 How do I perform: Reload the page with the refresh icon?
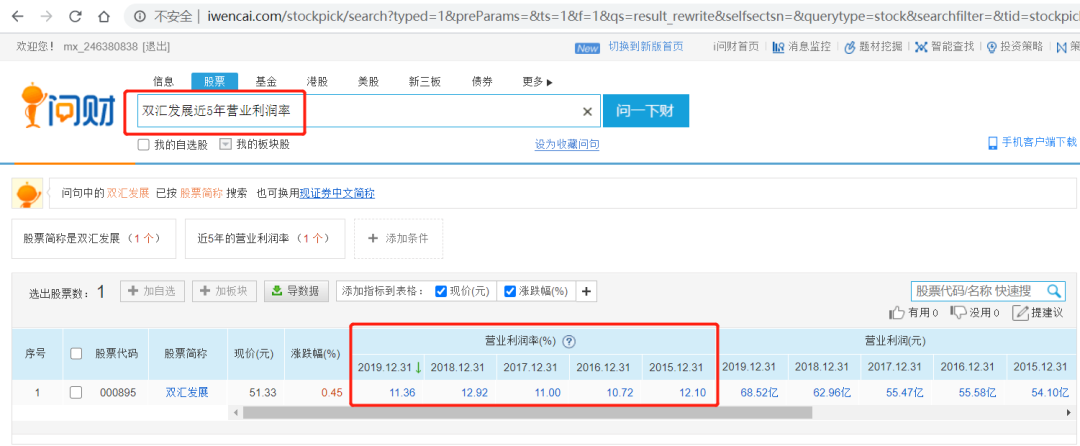click(x=76, y=16)
